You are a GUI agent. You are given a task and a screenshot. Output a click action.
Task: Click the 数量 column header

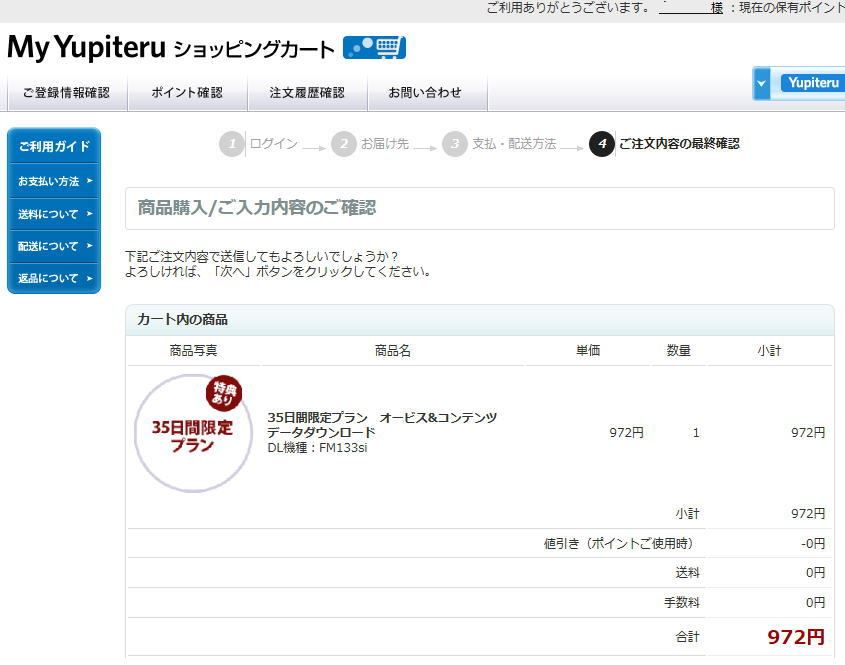coord(678,351)
